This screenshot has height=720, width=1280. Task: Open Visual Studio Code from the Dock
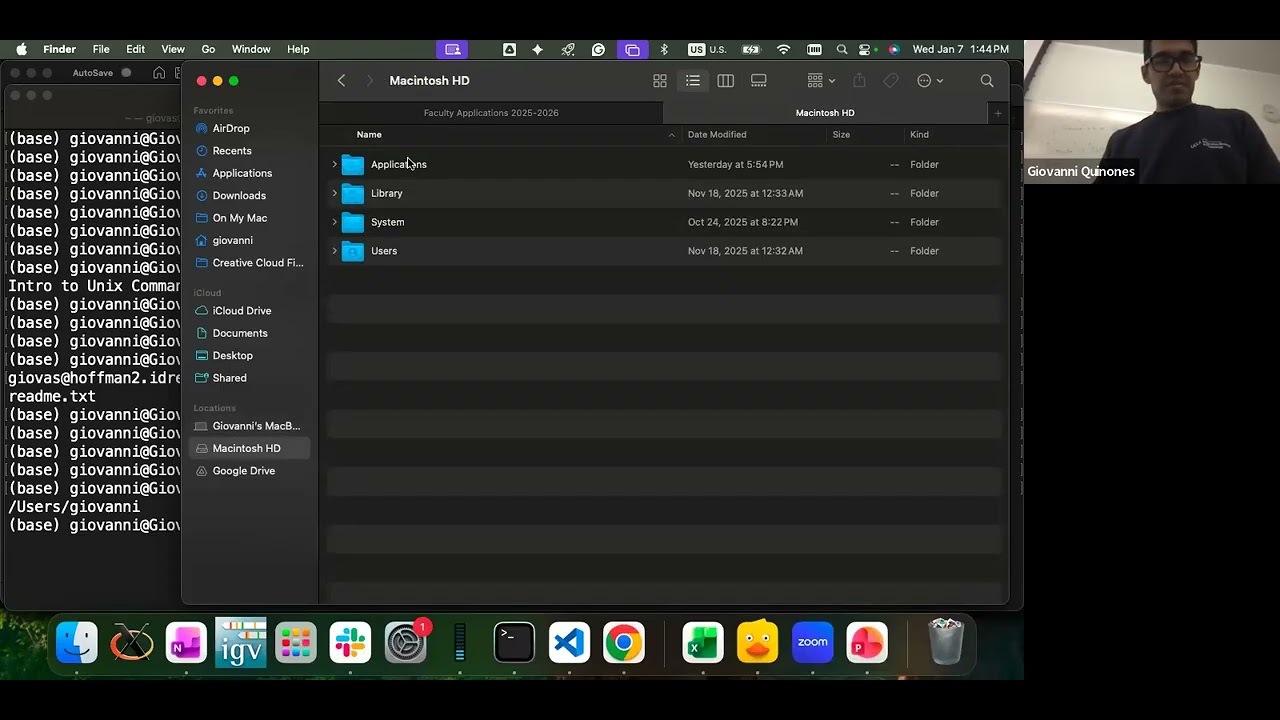569,643
